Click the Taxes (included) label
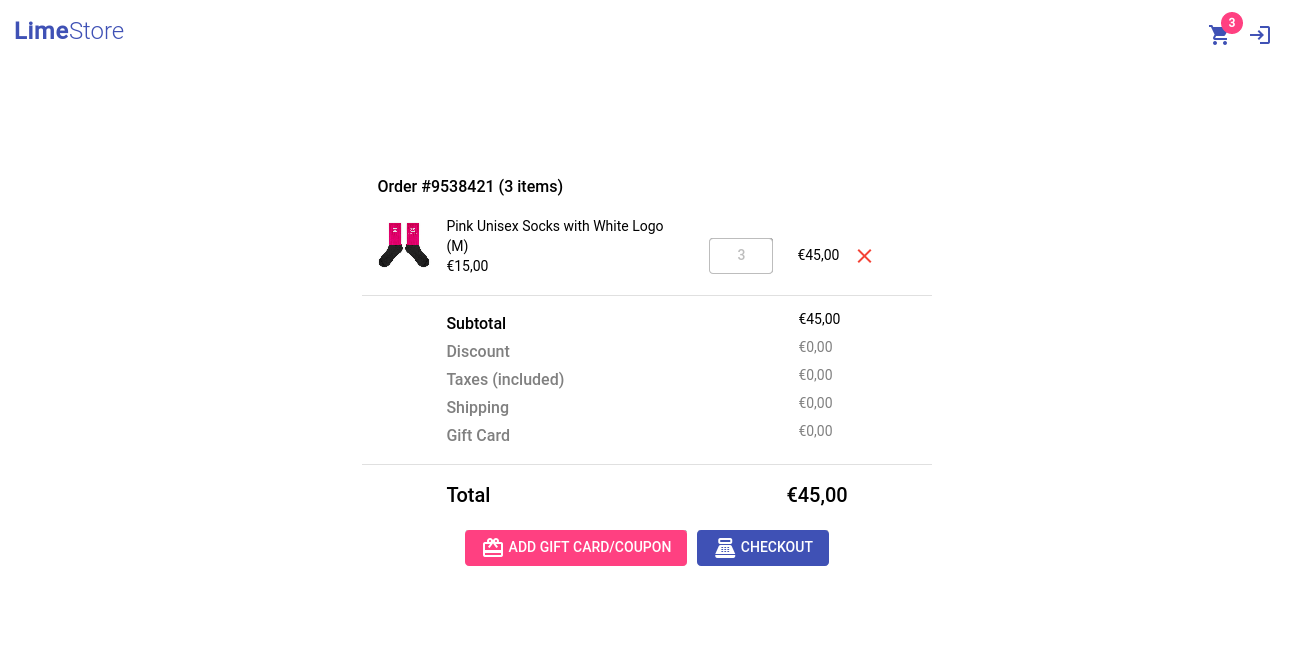This screenshot has height=667, width=1294. coord(505,380)
